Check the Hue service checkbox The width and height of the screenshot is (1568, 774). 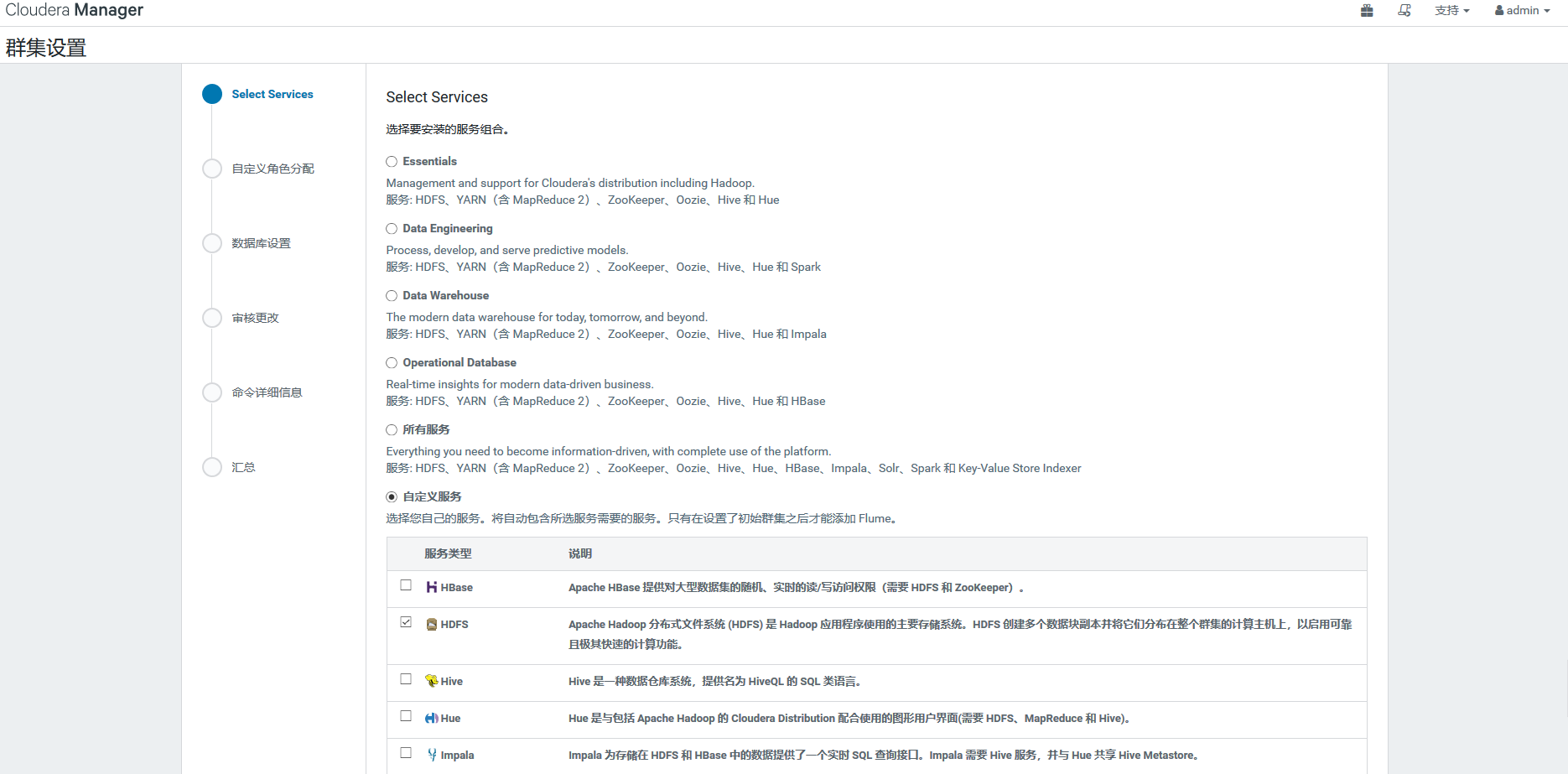(406, 716)
